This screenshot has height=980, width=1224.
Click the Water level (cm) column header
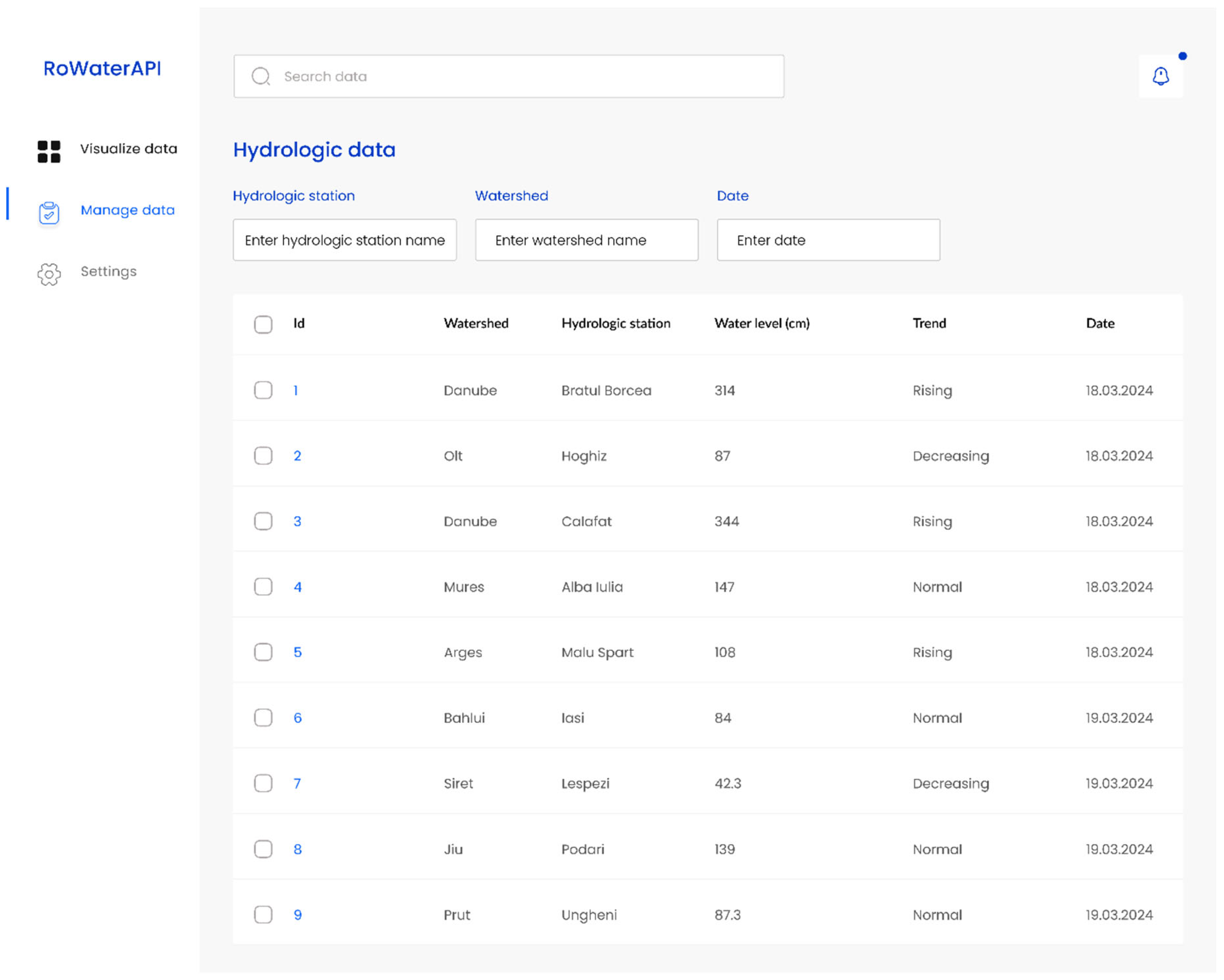coord(762,323)
